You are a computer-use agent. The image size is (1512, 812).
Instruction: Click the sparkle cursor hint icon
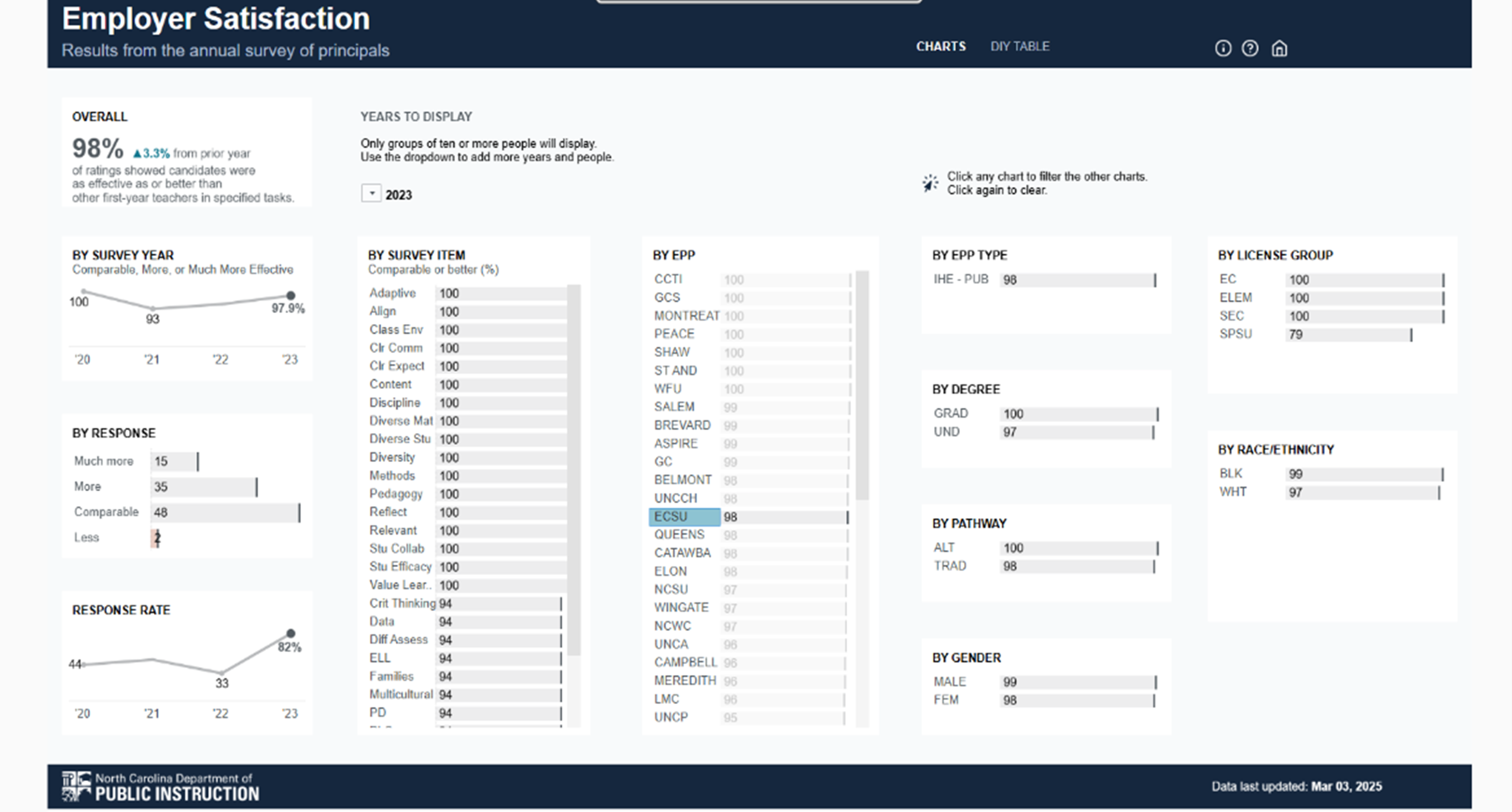point(930,184)
